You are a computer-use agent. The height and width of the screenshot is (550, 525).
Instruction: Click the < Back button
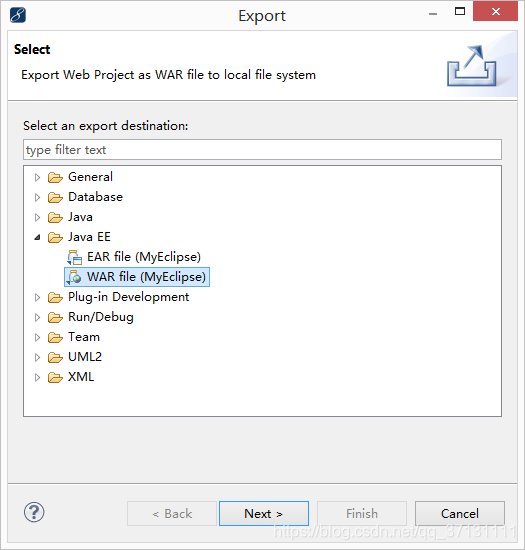pyautogui.click(x=172, y=514)
